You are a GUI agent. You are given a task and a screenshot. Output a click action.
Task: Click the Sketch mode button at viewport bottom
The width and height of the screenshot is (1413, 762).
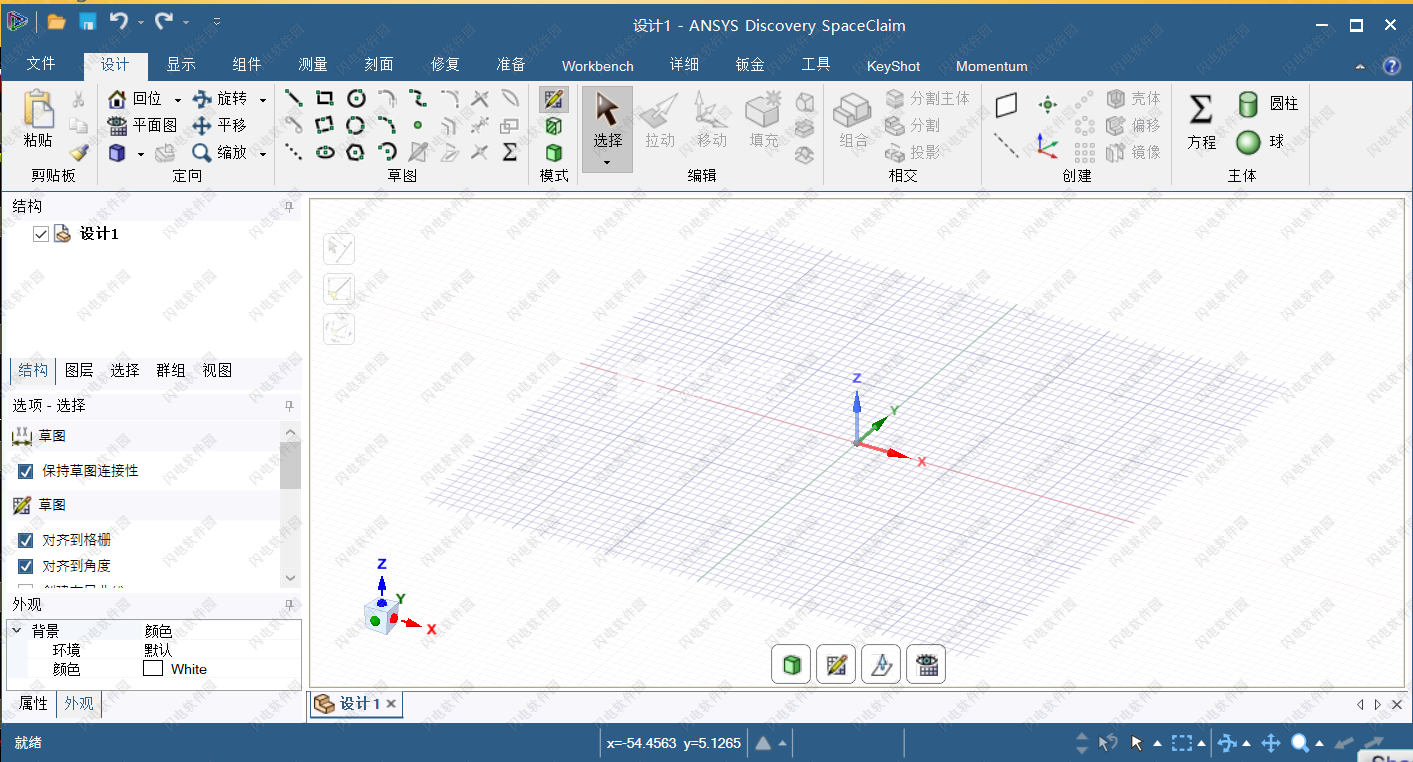click(836, 665)
